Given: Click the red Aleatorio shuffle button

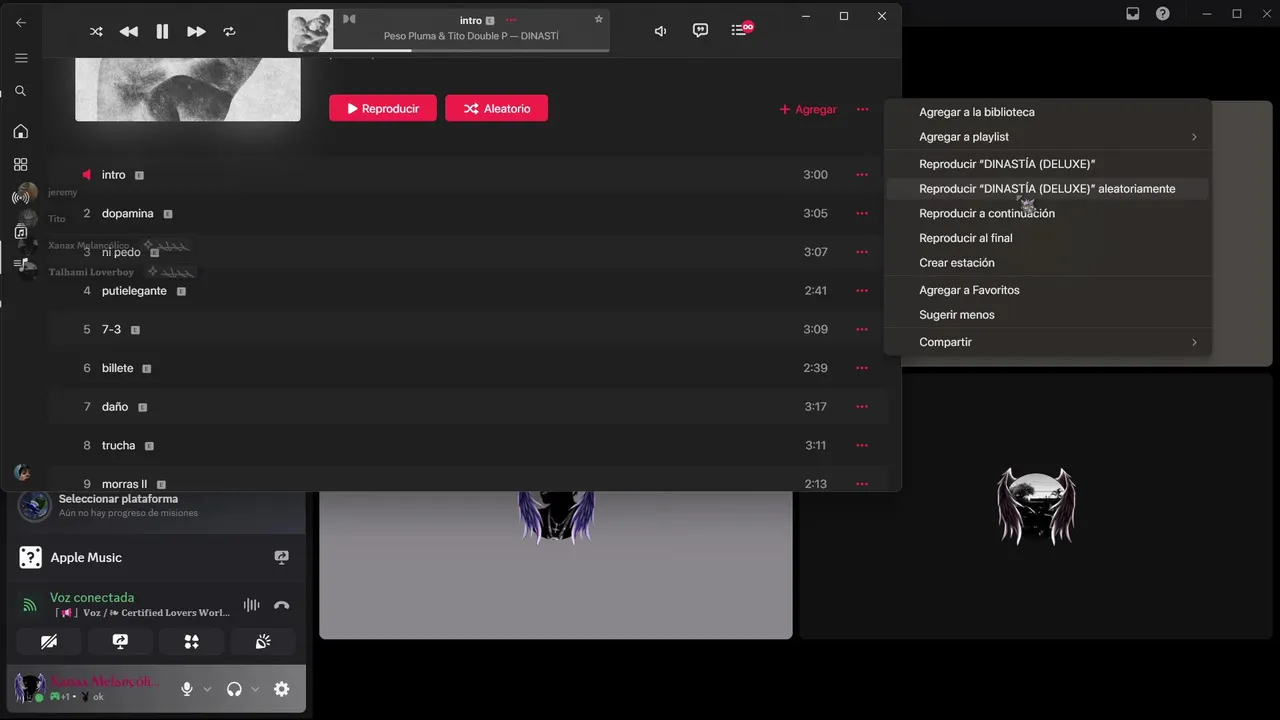Looking at the screenshot, I should point(496,108).
